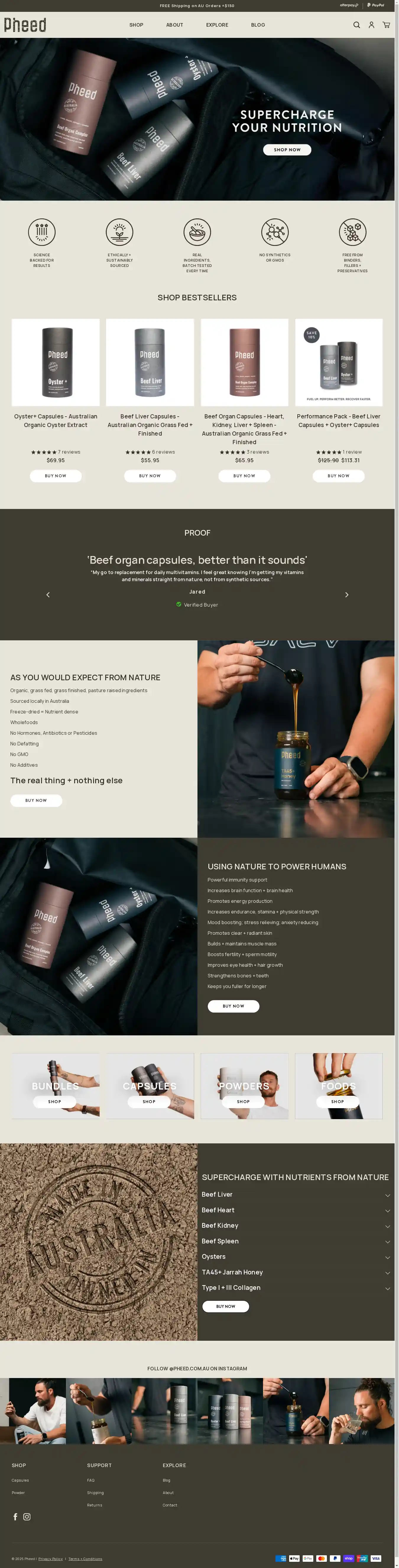Open the shopping cart icon
This screenshot has height=1568, width=399.
[386, 25]
